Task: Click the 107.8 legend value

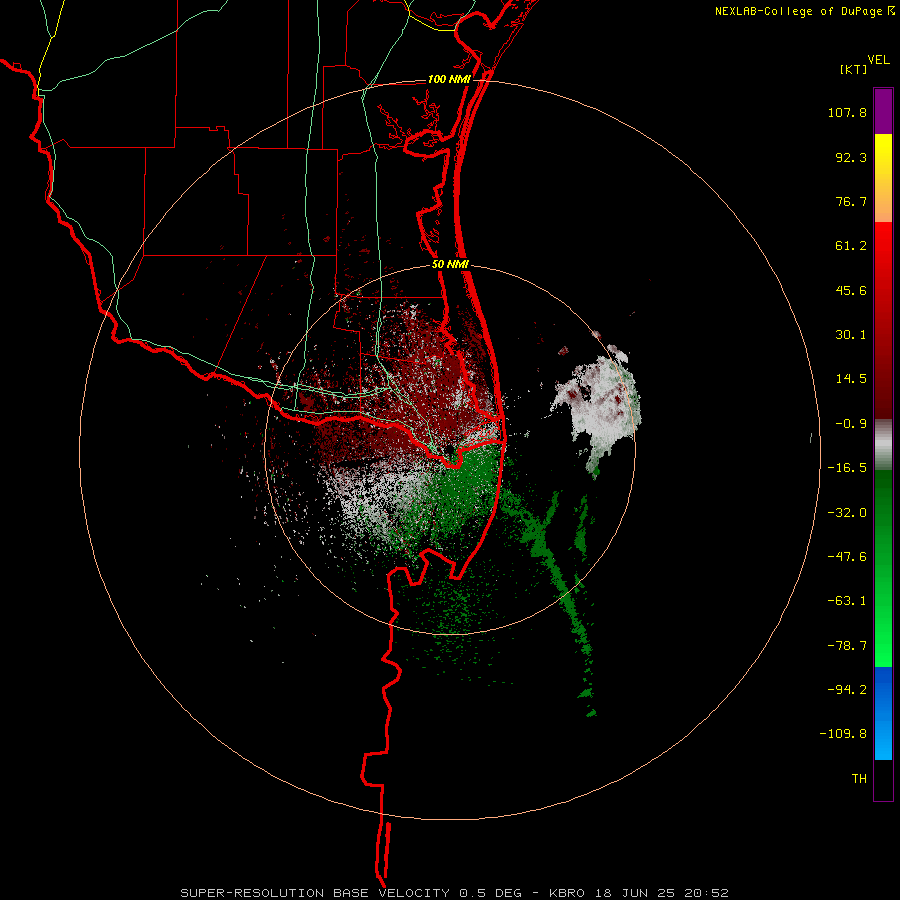Action: point(847,112)
